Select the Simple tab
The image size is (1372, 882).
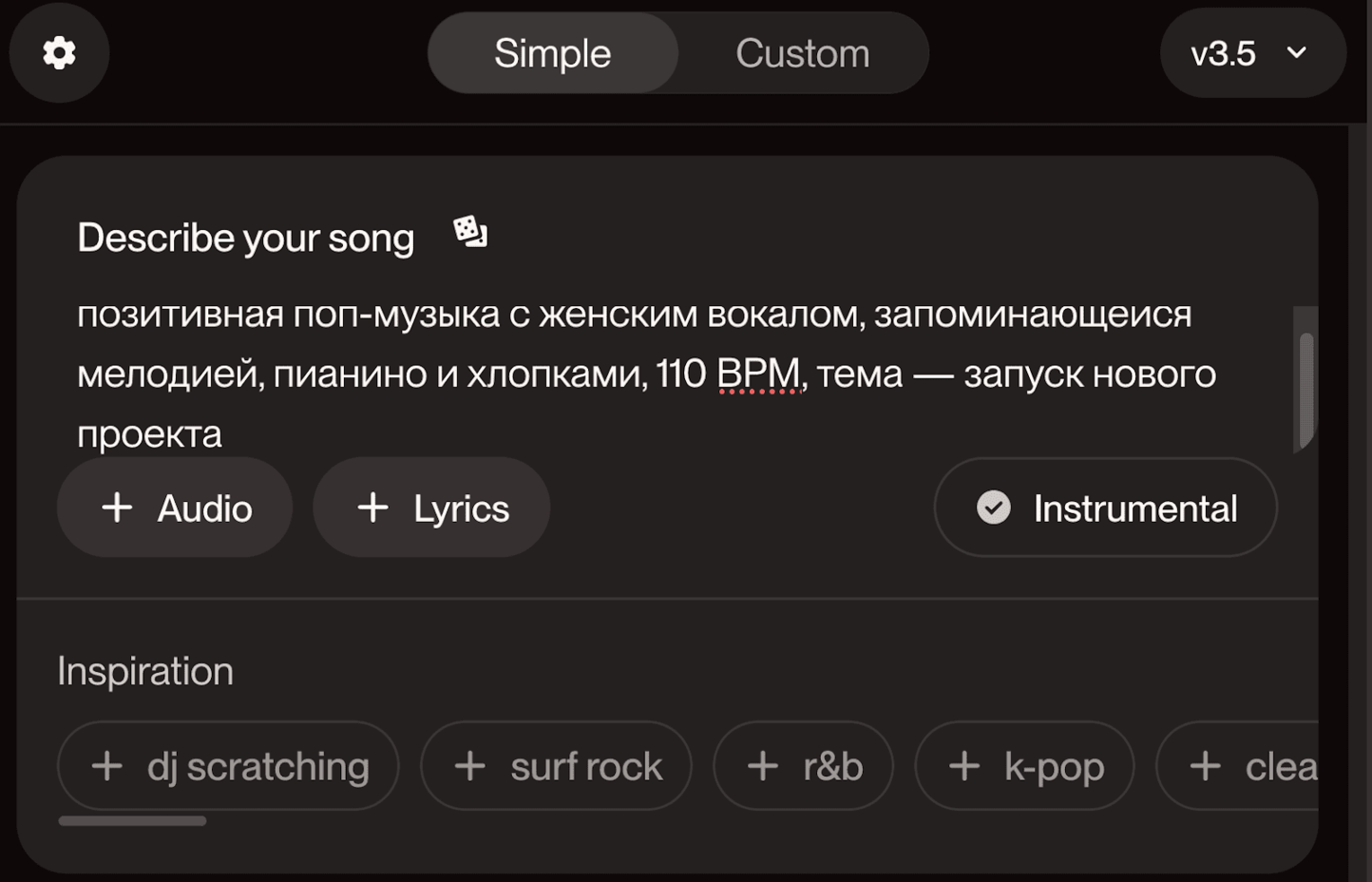click(x=552, y=53)
